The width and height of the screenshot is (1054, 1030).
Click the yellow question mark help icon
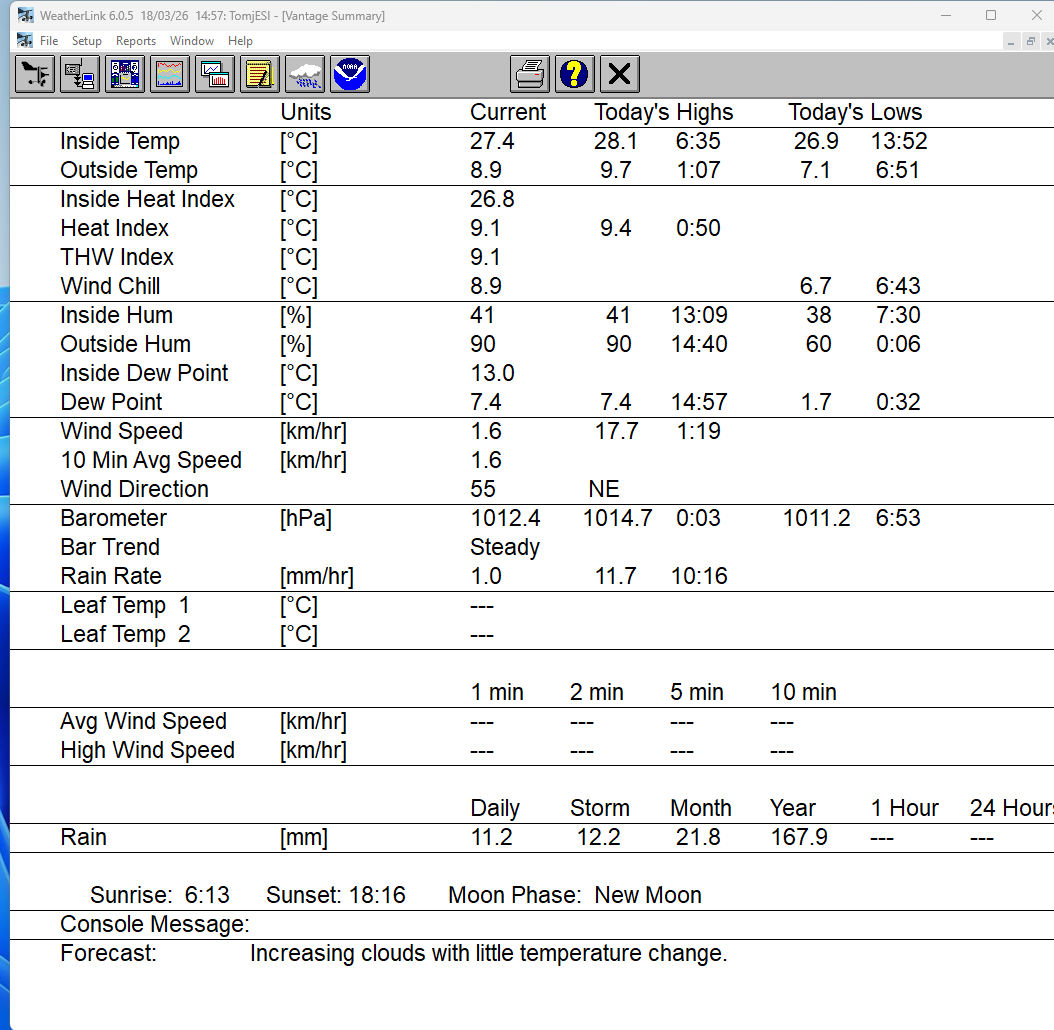pyautogui.click(x=575, y=74)
